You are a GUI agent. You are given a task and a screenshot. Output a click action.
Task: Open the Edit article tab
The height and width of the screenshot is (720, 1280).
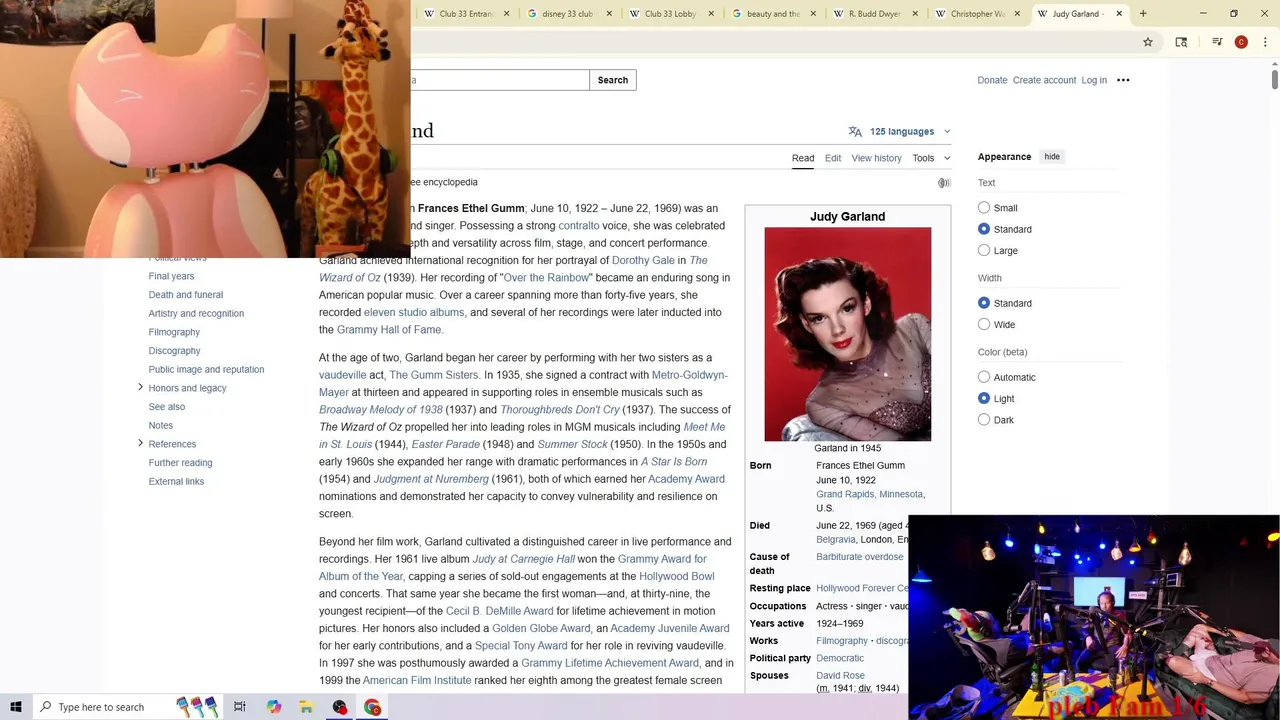click(833, 158)
